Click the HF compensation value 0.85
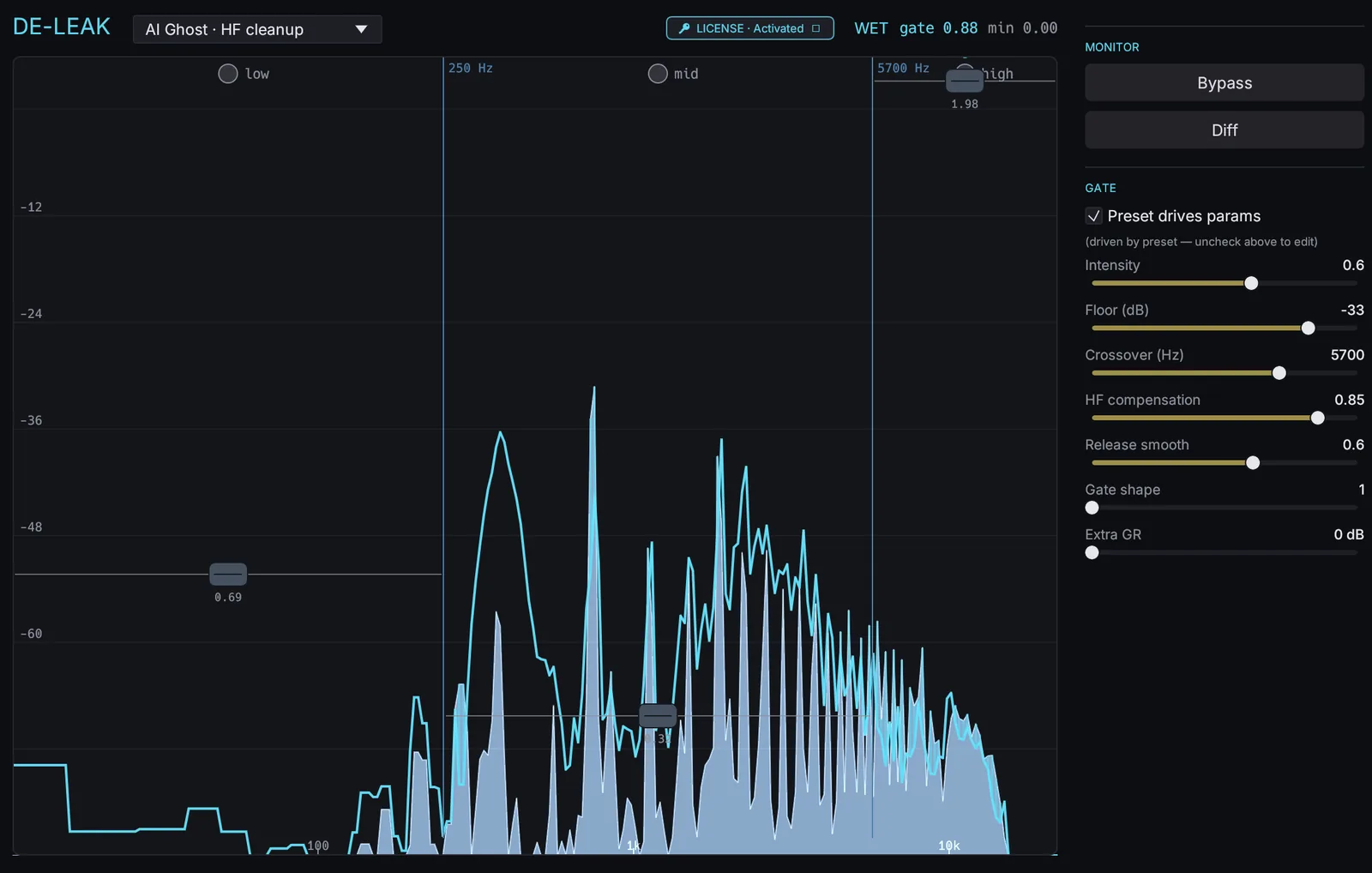This screenshot has width=1372, height=873. click(1349, 400)
